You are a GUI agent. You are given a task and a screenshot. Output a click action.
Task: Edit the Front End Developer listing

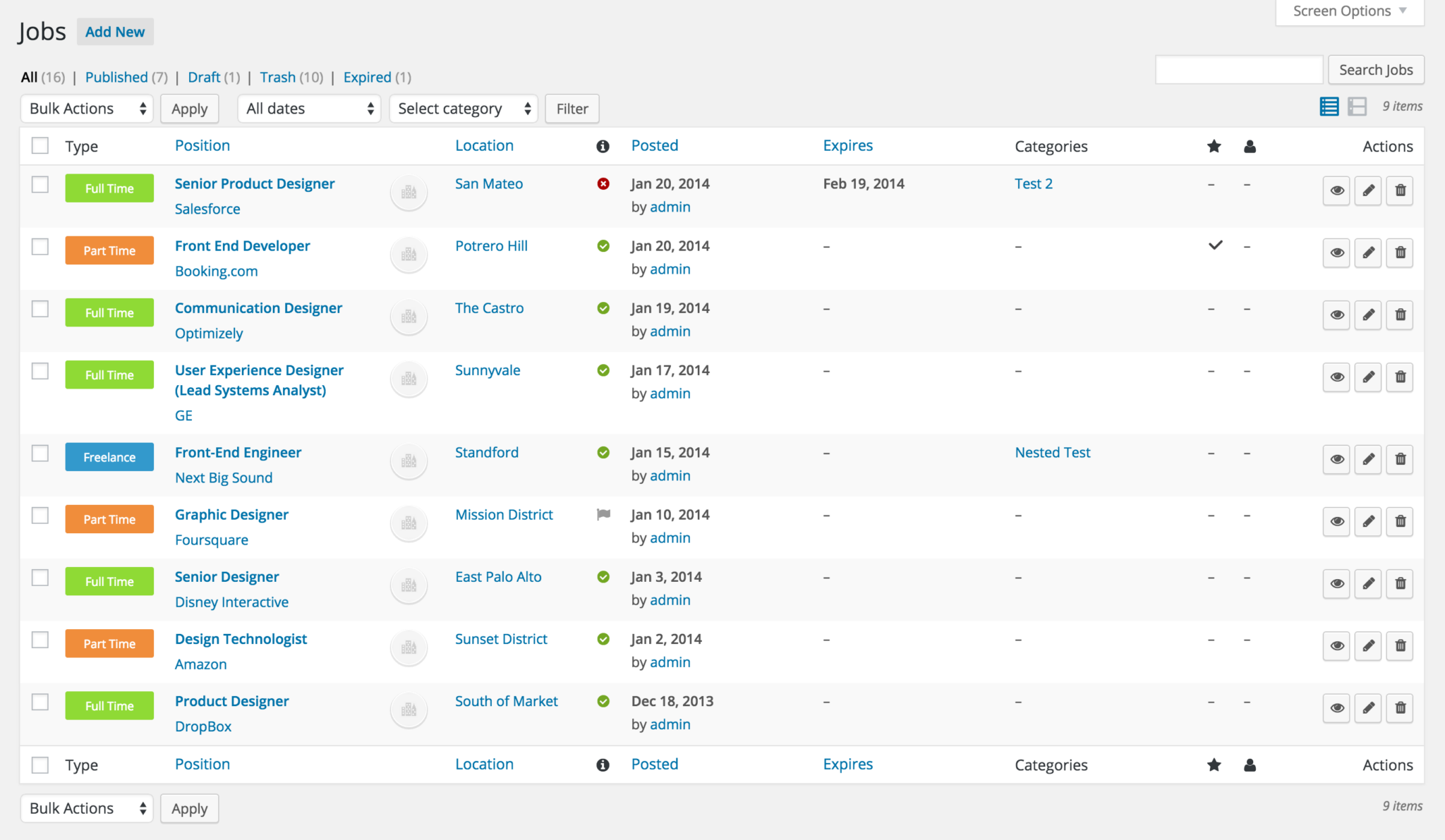click(1368, 252)
